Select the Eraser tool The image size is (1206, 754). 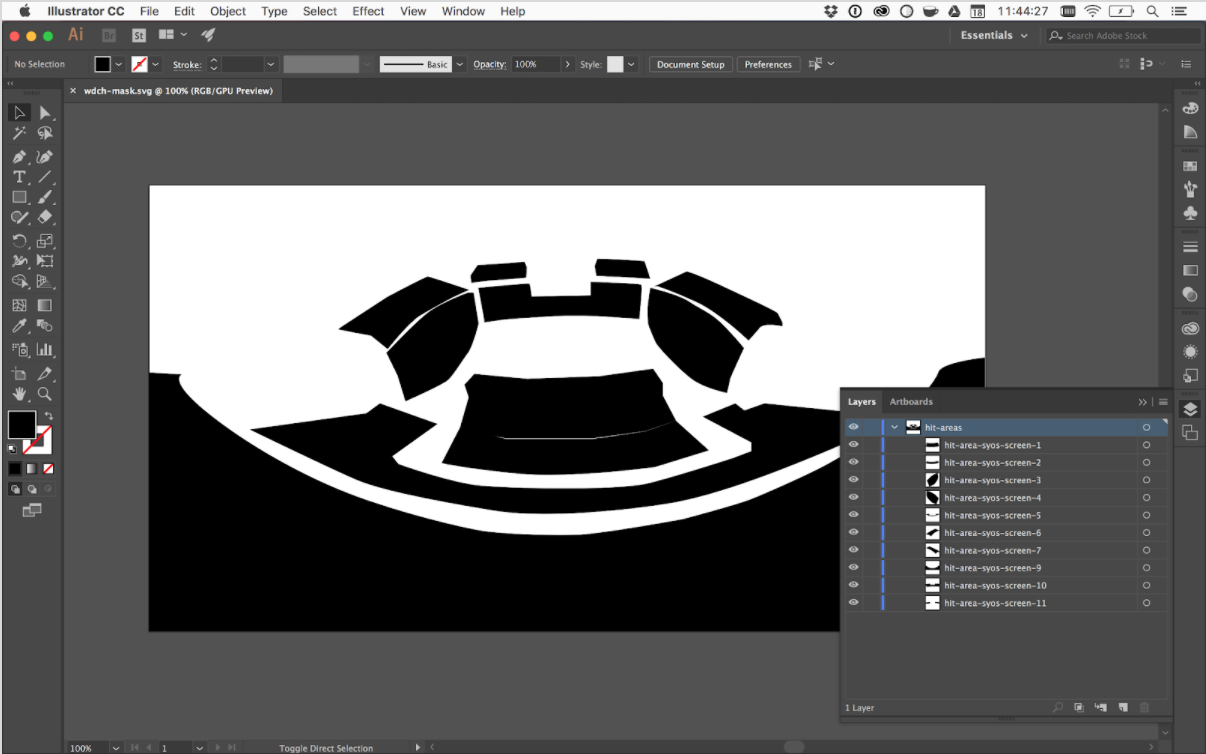(x=45, y=217)
